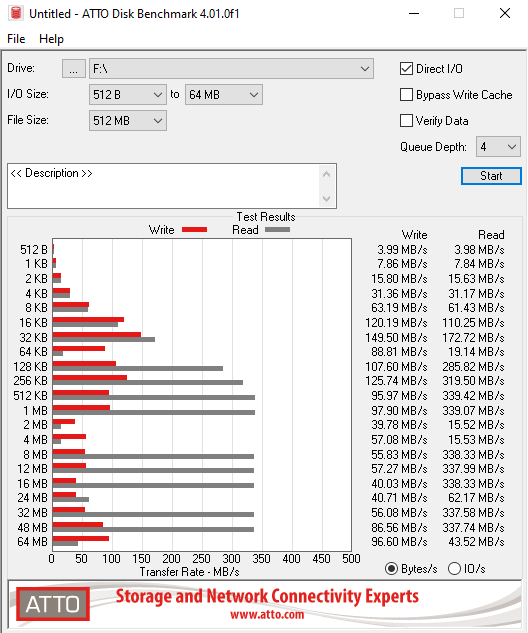Screen dimensions: 528x633
Task: Click the 24 MB row label
Action: 32,498
